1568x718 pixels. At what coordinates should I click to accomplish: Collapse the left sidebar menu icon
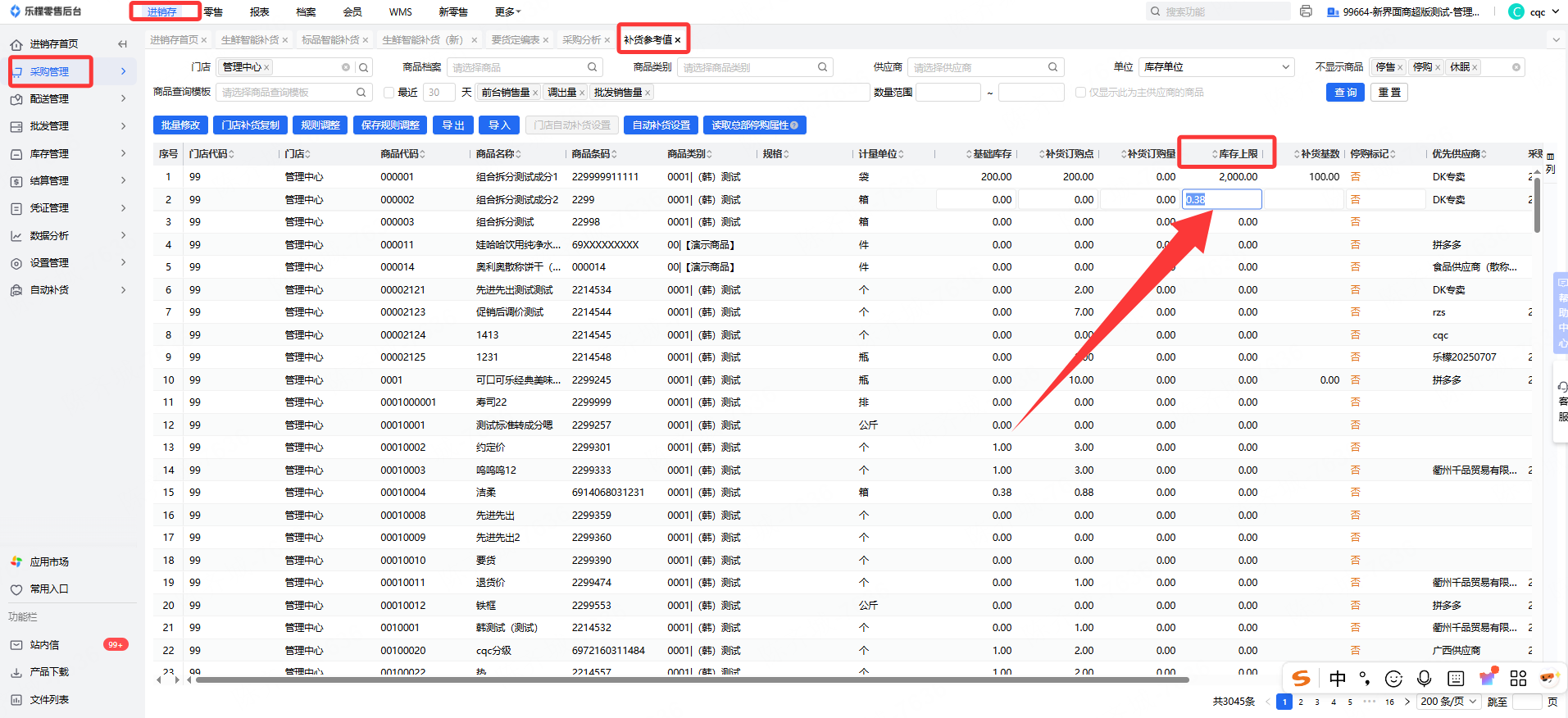tap(122, 44)
